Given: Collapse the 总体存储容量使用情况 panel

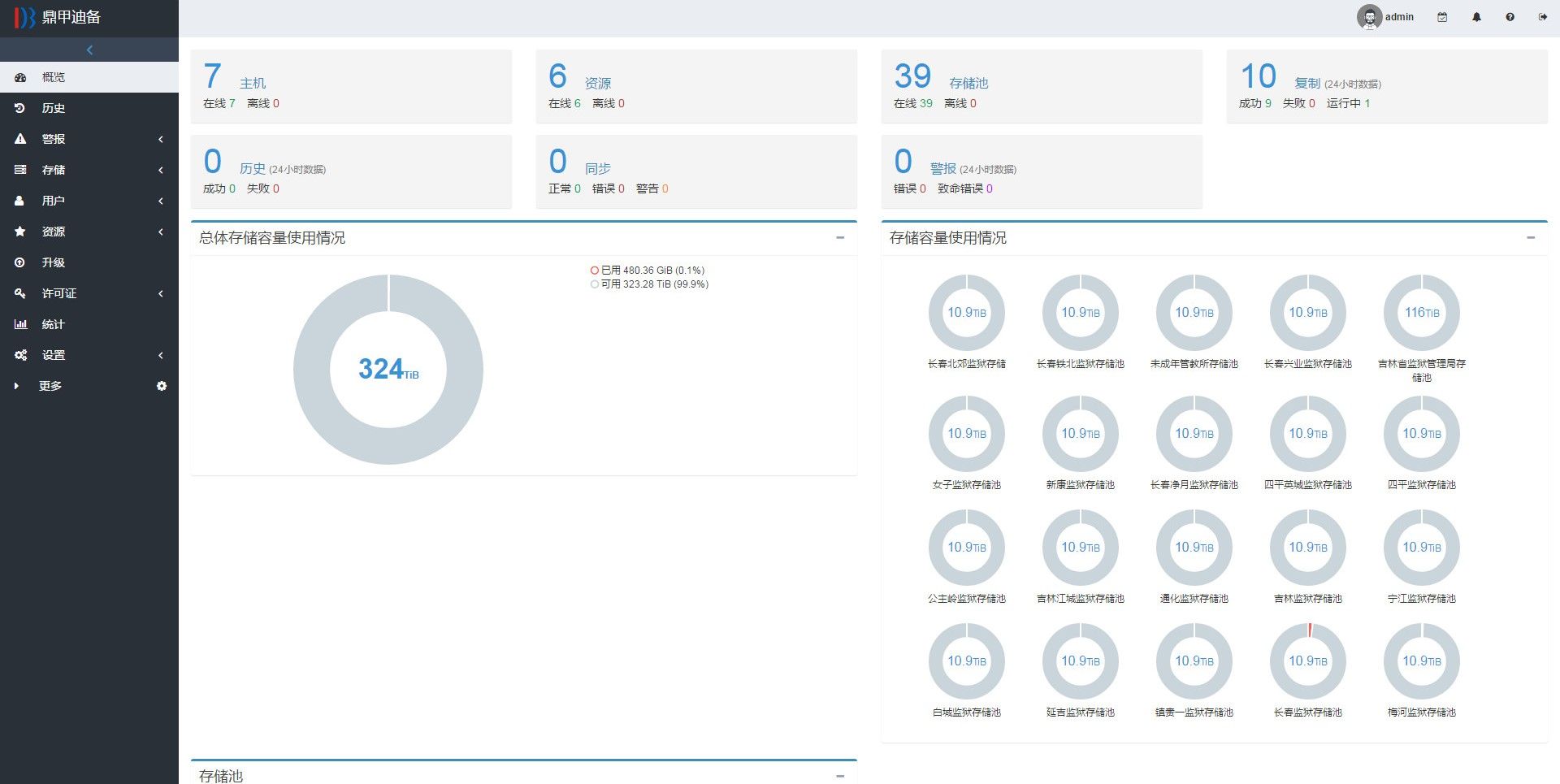Looking at the screenshot, I should 840,238.
